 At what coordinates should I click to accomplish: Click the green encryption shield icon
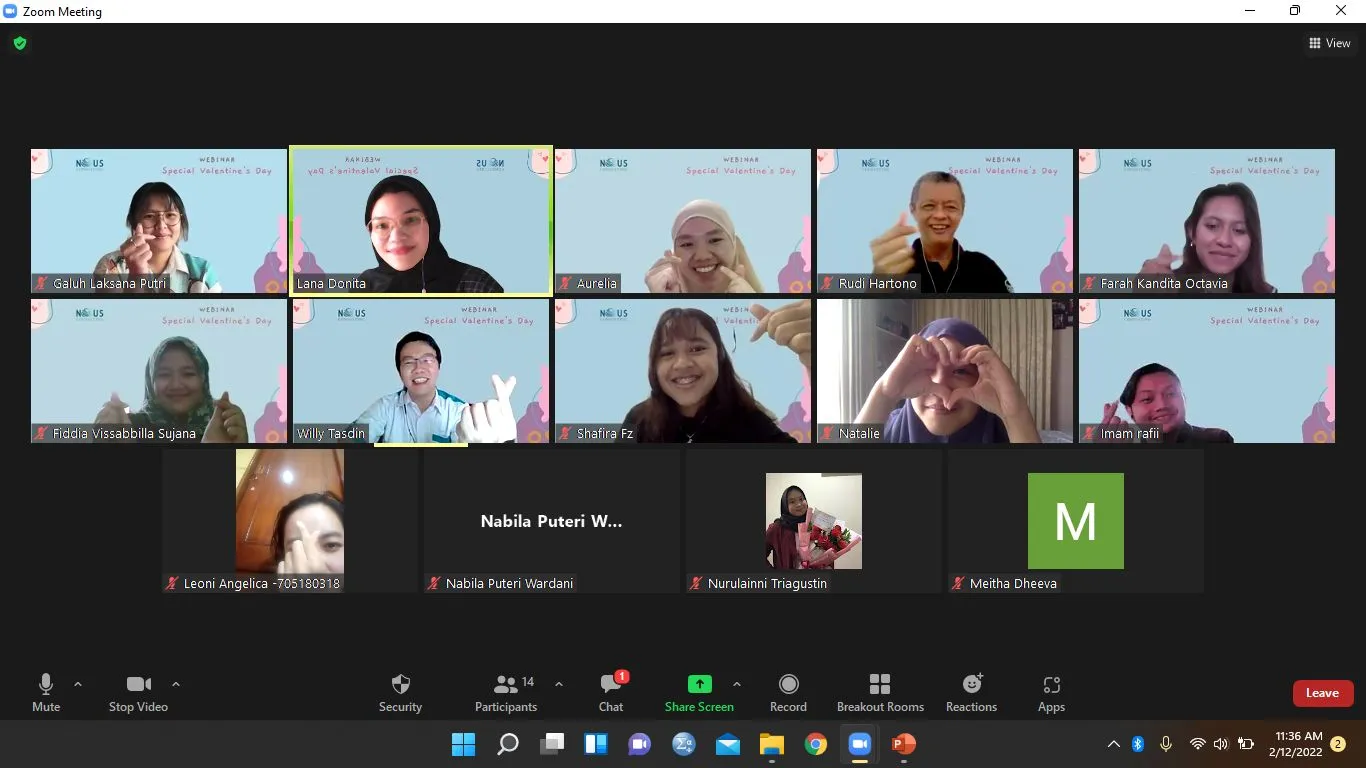click(20, 43)
